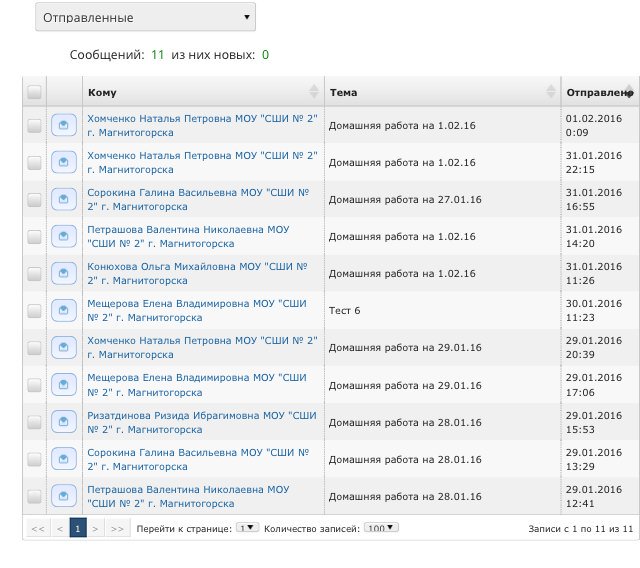This screenshot has height=568, width=640.
Task: Open Хомченко recipient link sent 29.01.2016 20:39
Action: (x=202, y=348)
